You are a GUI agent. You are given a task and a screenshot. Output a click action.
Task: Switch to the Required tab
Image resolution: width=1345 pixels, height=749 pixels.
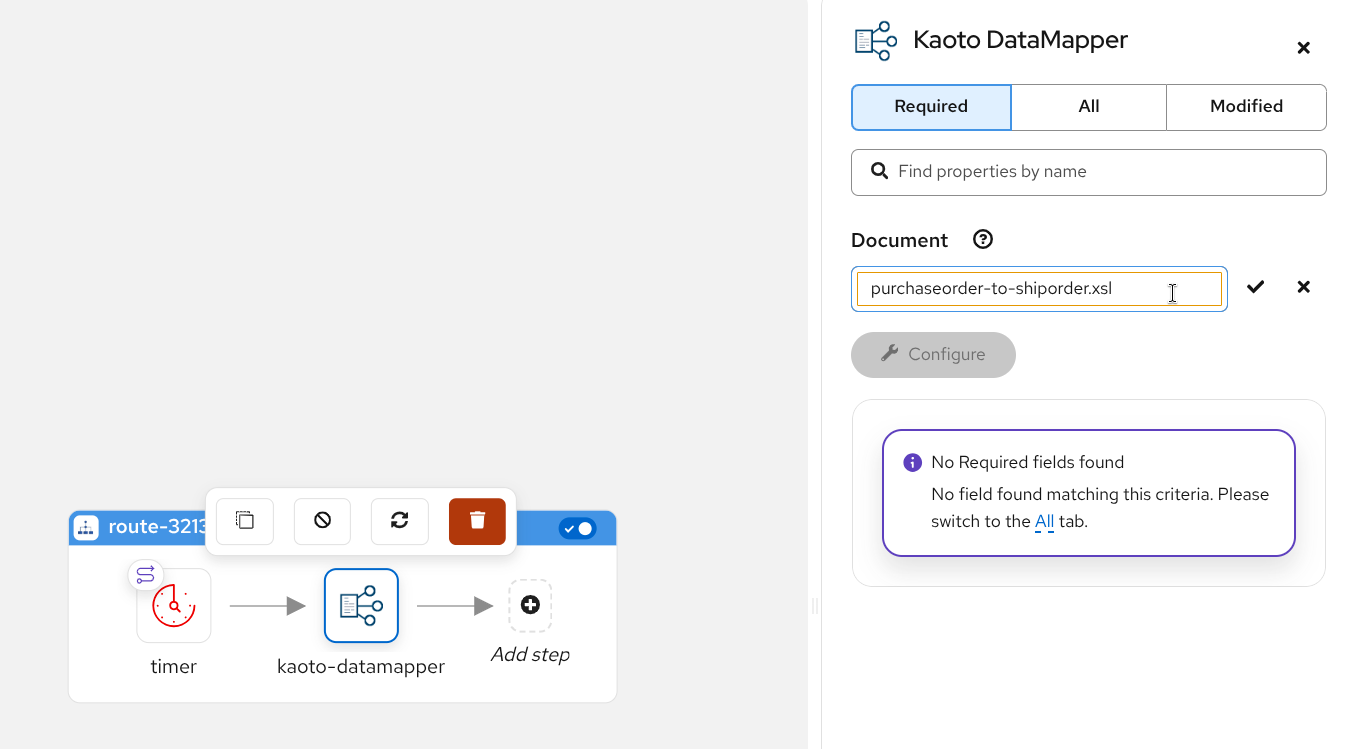pos(931,107)
